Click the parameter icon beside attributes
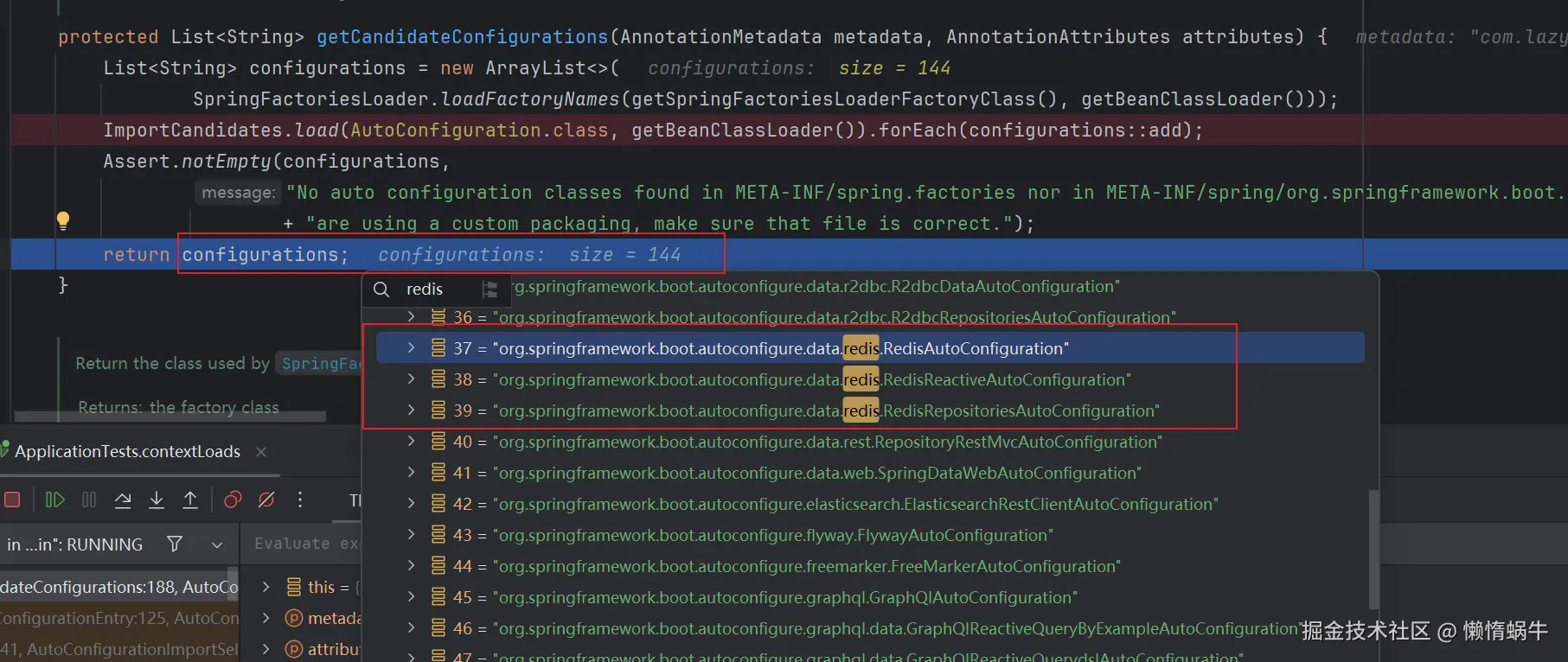The width and height of the screenshot is (1568, 662). 294,649
